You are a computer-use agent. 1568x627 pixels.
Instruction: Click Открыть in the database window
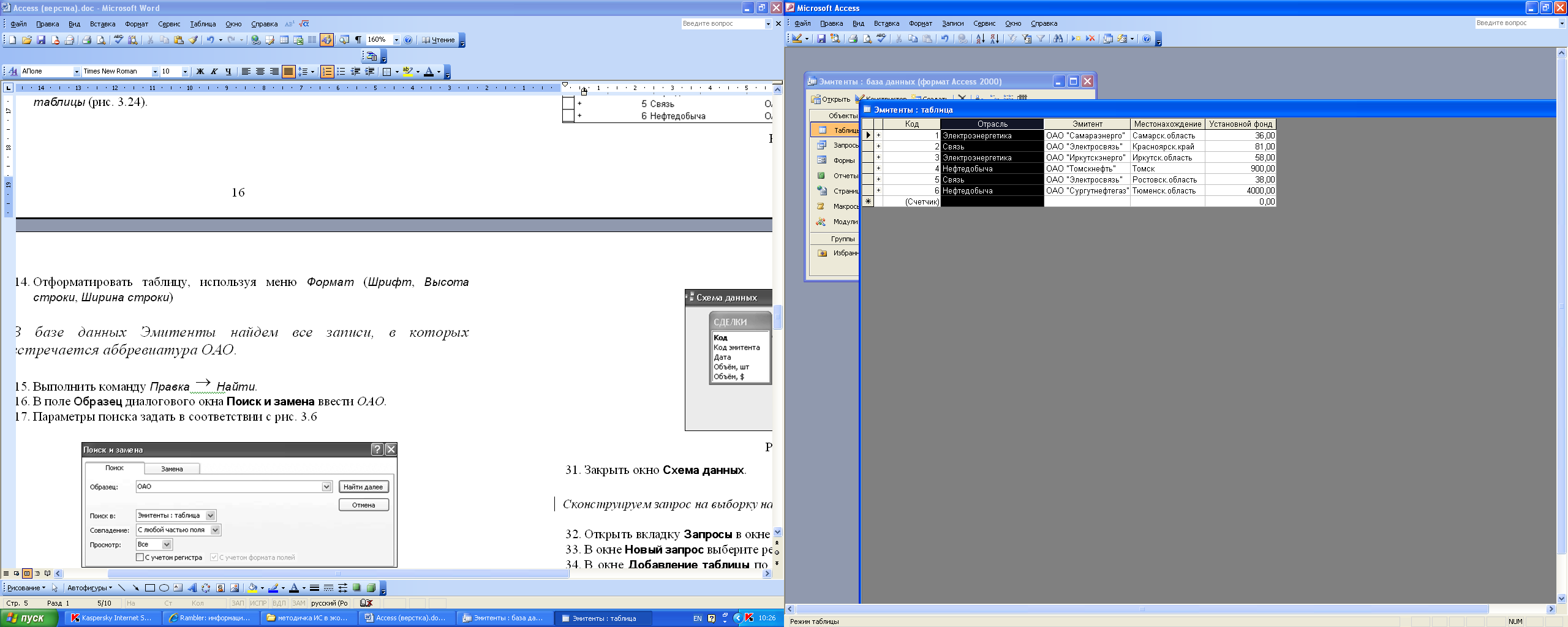coord(831,99)
